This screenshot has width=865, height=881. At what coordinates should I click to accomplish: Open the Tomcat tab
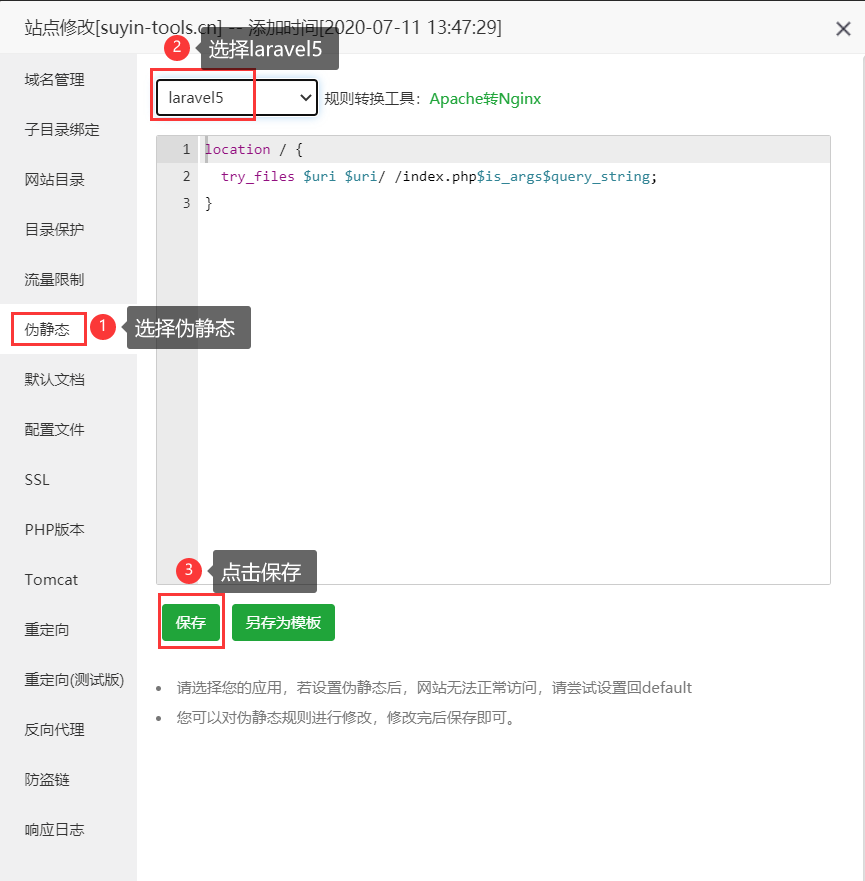(51, 580)
